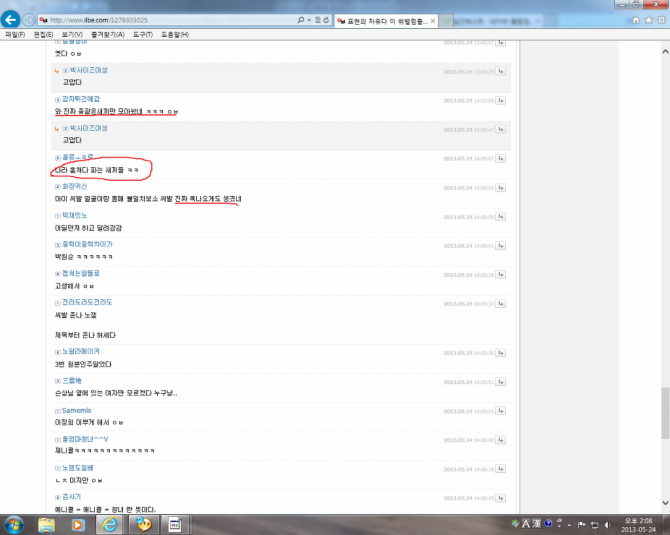Refresh the page with the reload icon

pyautogui.click(x=326, y=20)
